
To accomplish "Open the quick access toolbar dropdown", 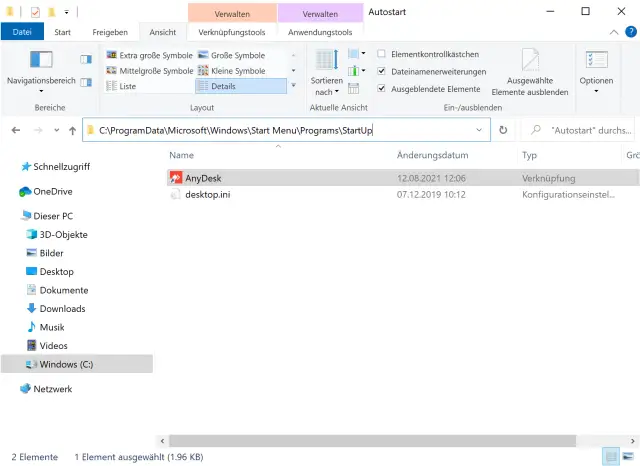I will pos(66,12).
